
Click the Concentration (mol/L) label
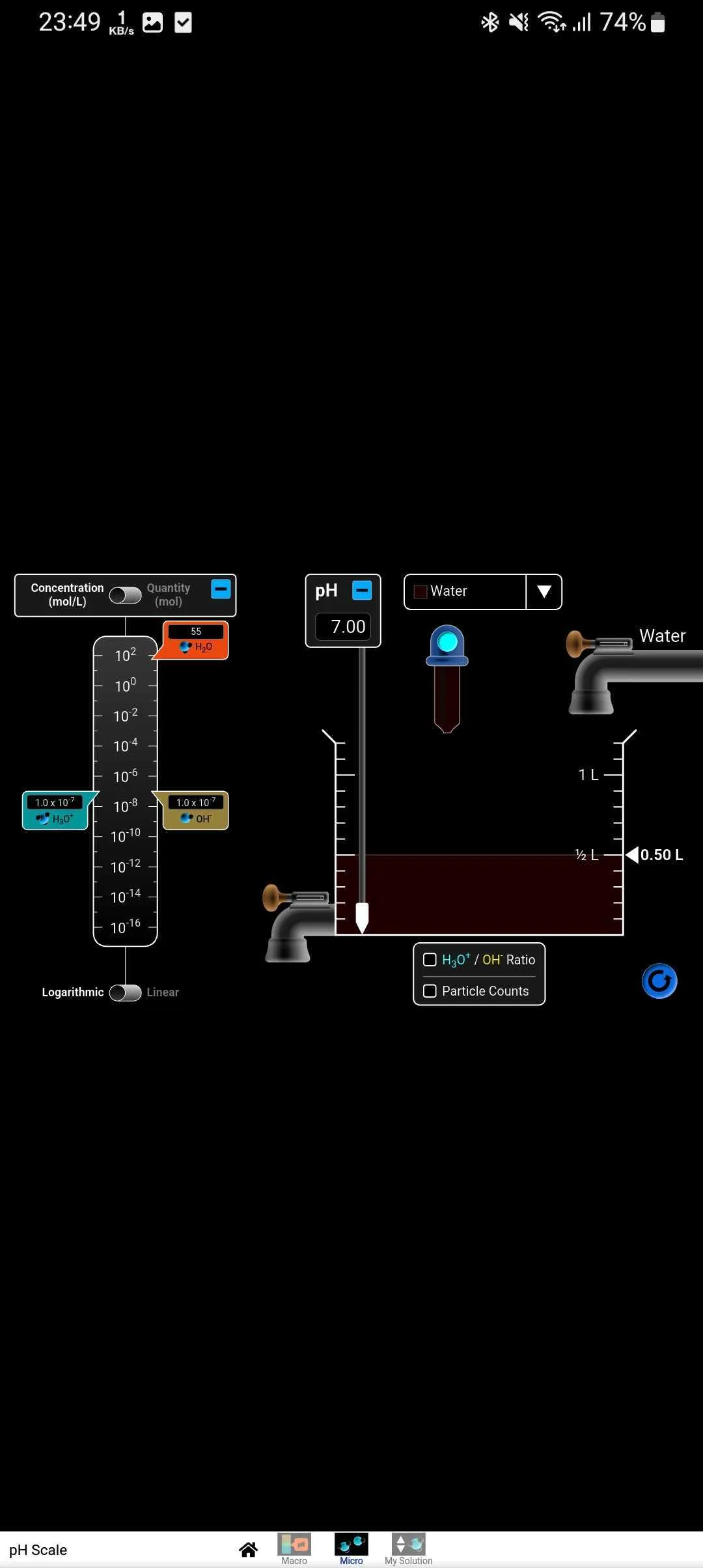[67, 595]
